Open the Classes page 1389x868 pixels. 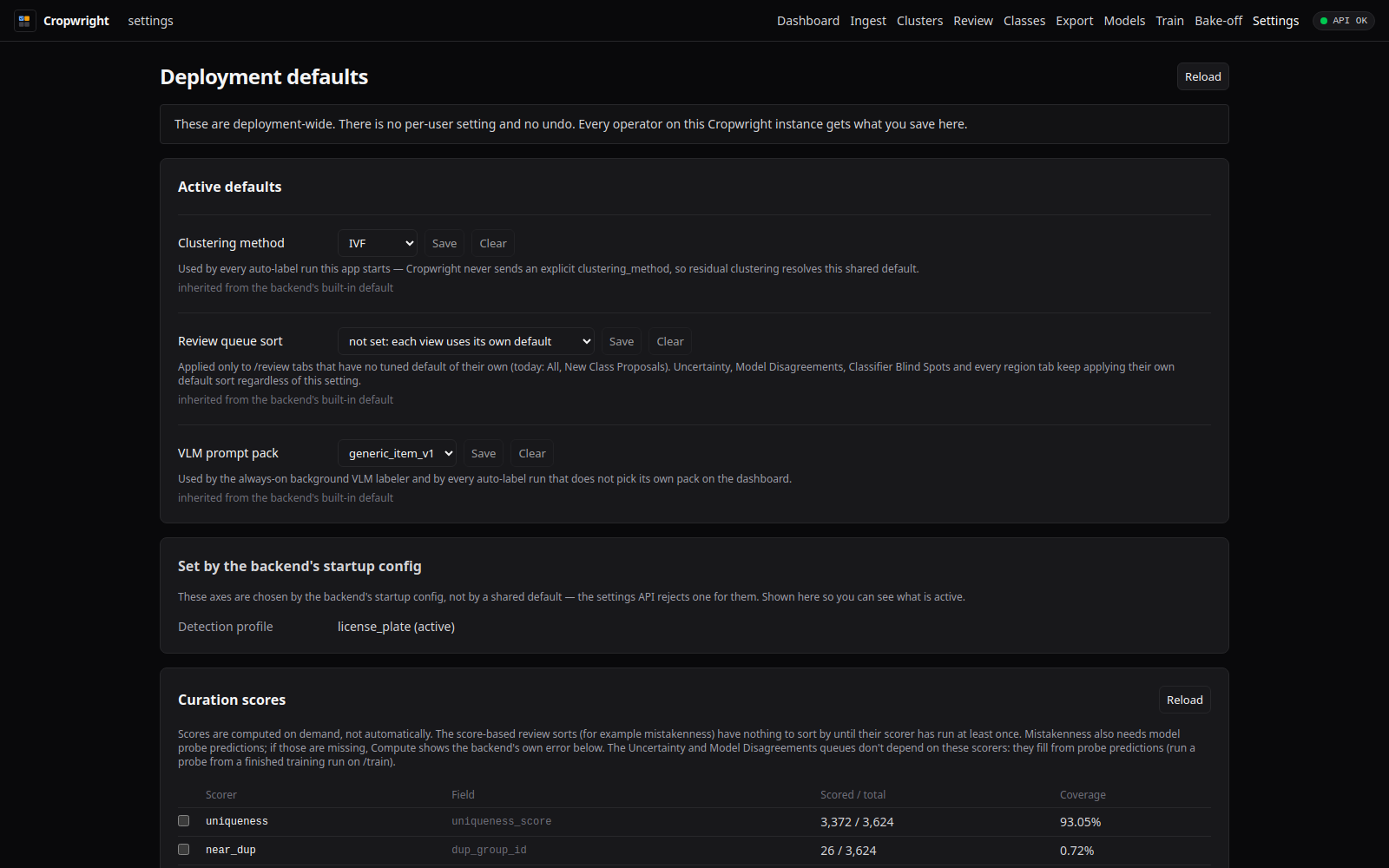[1024, 21]
